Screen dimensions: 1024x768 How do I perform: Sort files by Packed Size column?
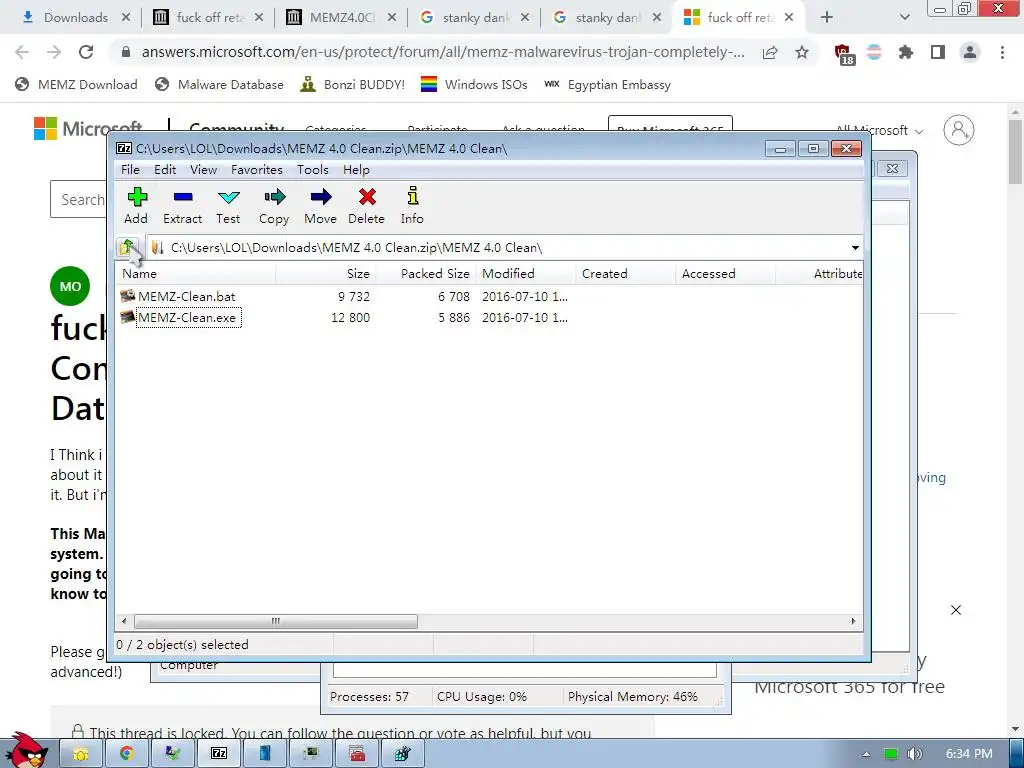(x=425, y=274)
